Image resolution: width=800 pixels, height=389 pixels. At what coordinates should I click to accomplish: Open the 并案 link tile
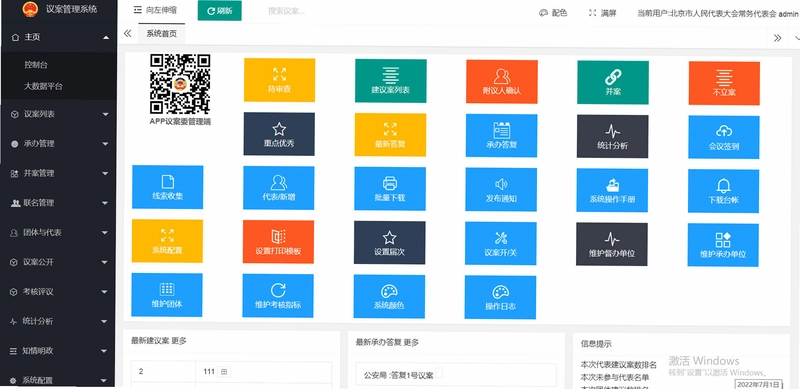pos(613,83)
